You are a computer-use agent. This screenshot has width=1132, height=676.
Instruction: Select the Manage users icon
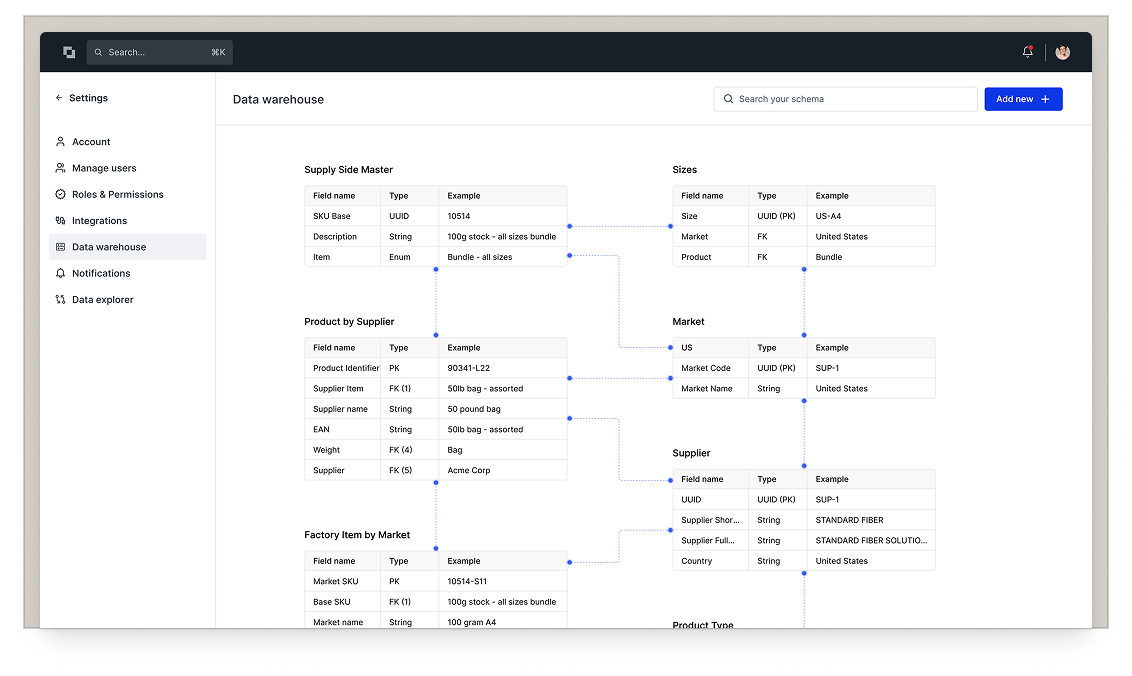(60, 168)
